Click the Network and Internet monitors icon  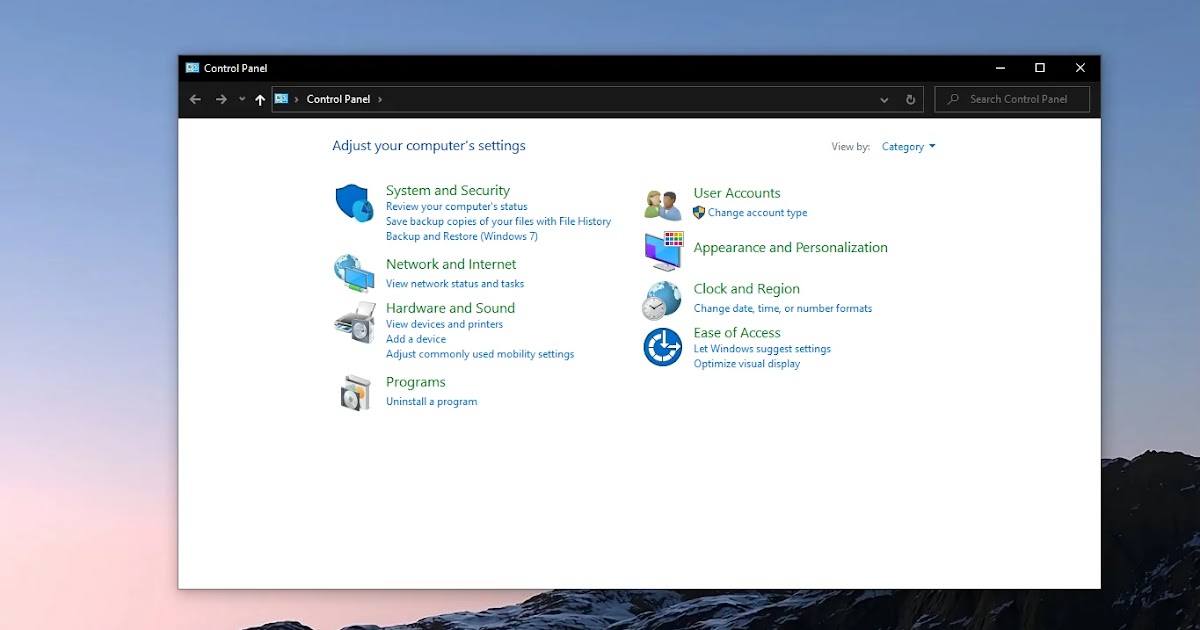354,271
